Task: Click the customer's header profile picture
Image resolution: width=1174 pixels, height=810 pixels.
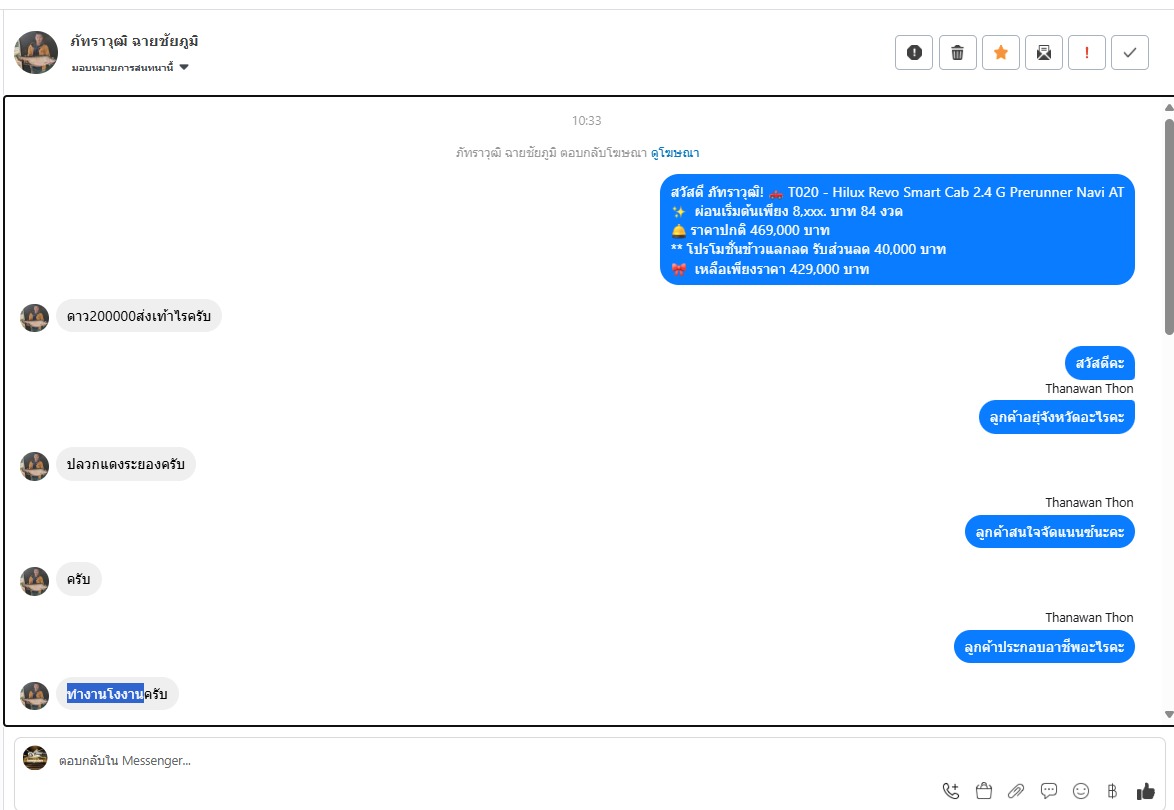Action: coord(36,52)
